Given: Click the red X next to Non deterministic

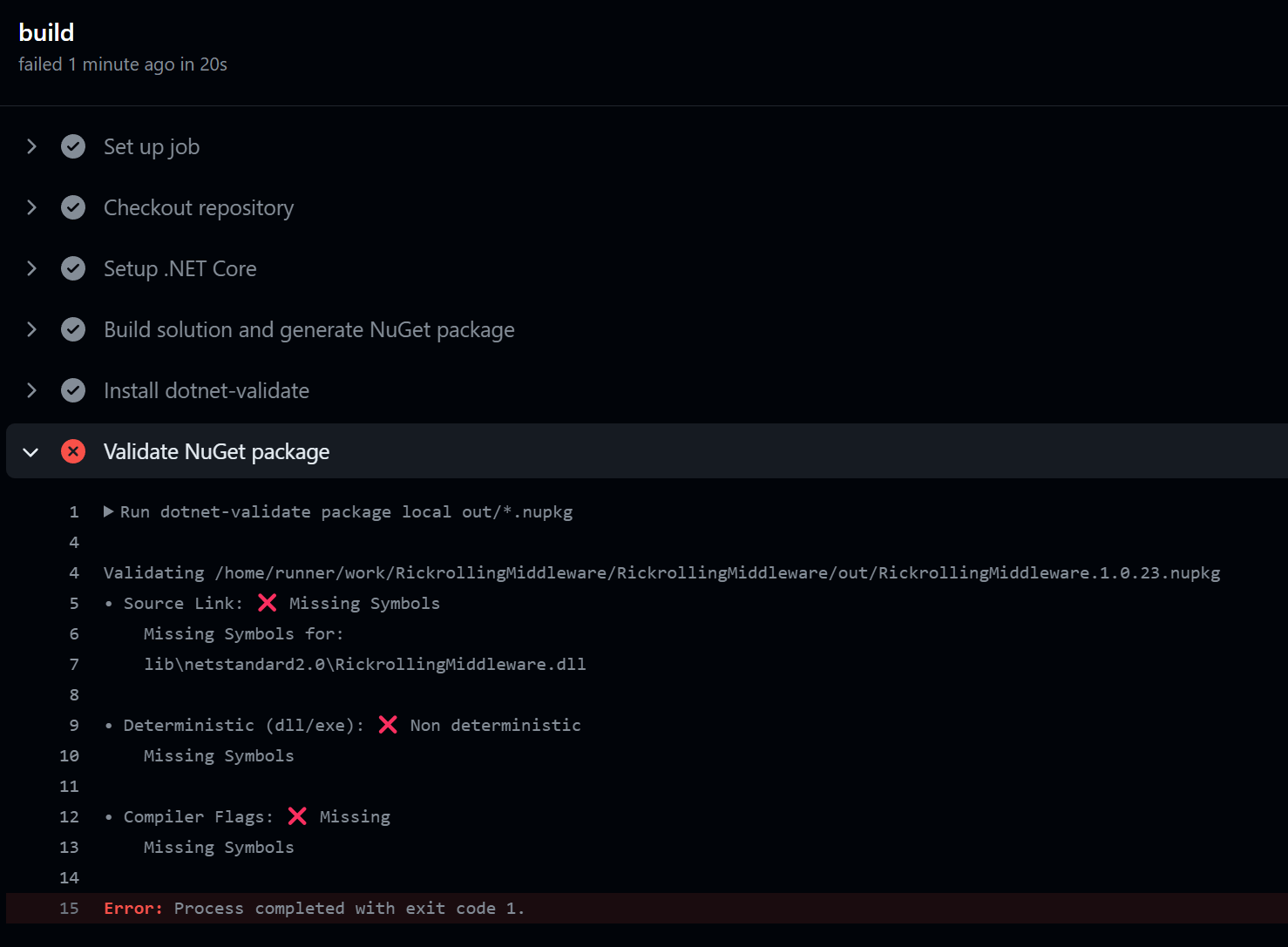Looking at the screenshot, I should [x=388, y=724].
